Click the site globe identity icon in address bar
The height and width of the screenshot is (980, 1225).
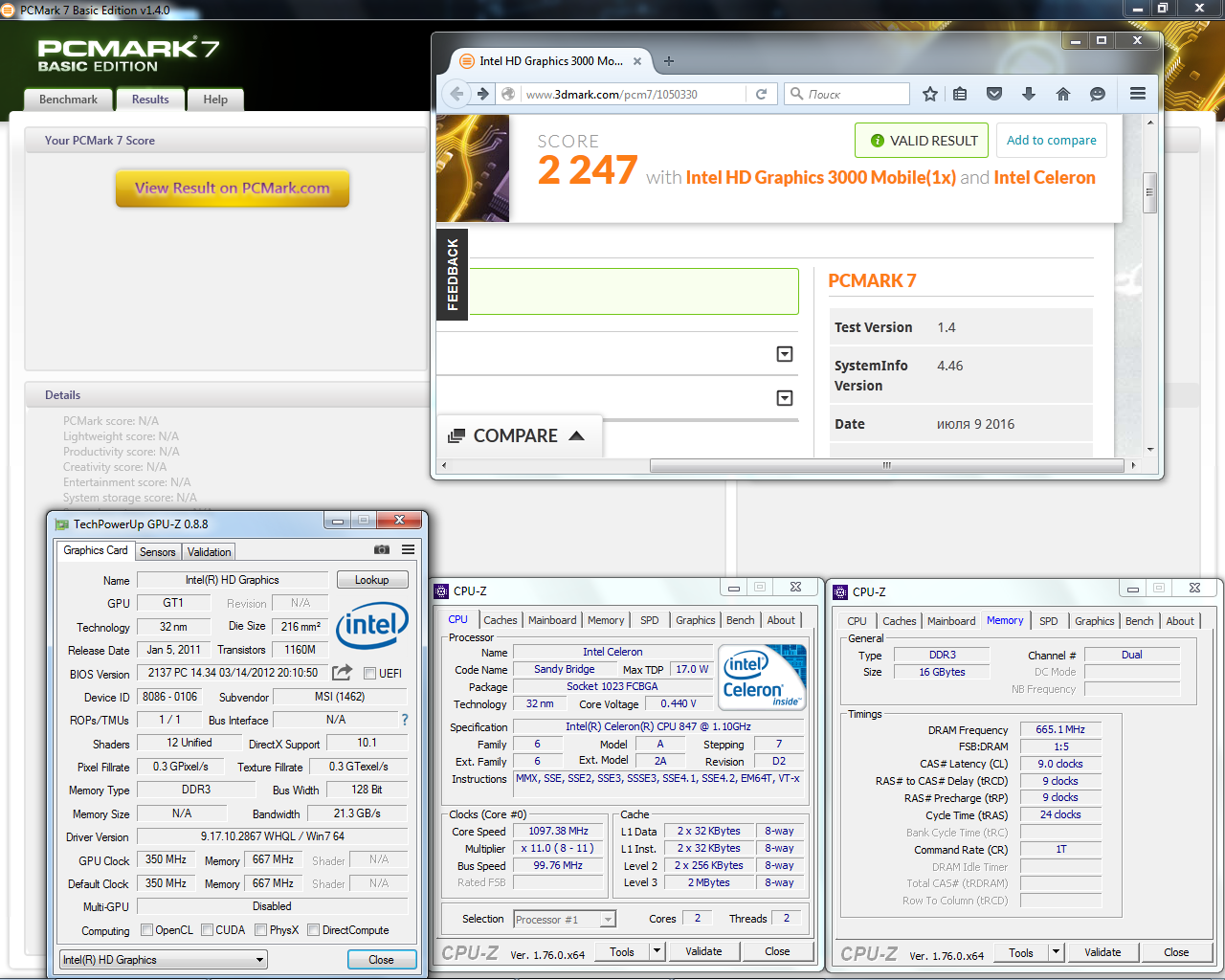tap(509, 94)
